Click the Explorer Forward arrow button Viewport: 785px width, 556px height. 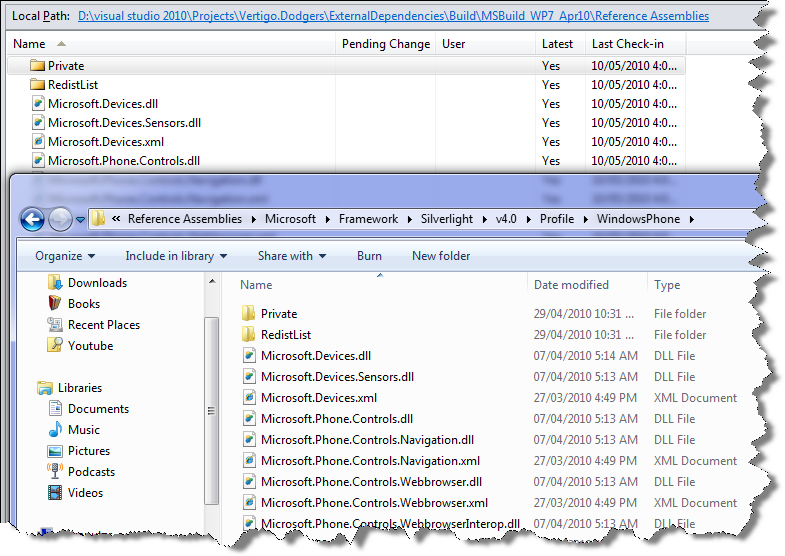click(x=60, y=220)
